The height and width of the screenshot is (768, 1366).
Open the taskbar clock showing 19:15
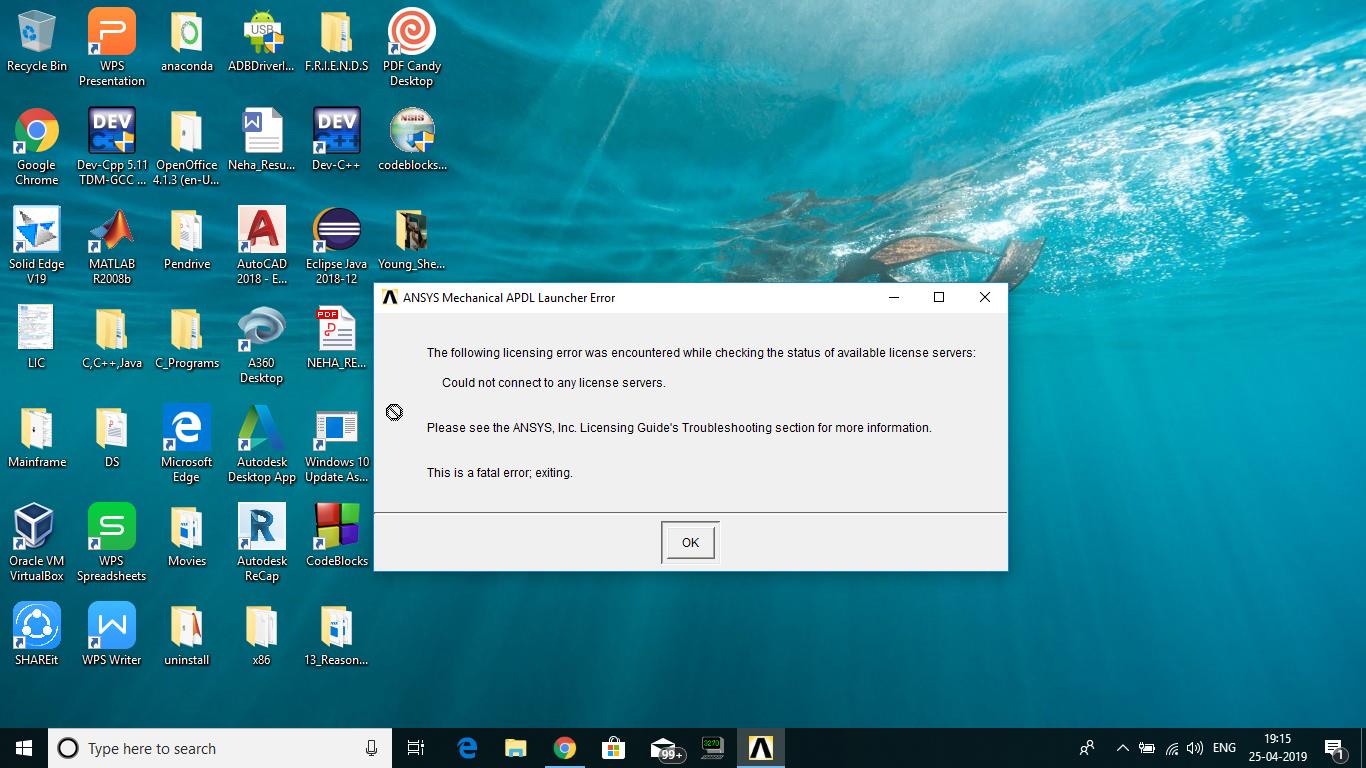1277,748
